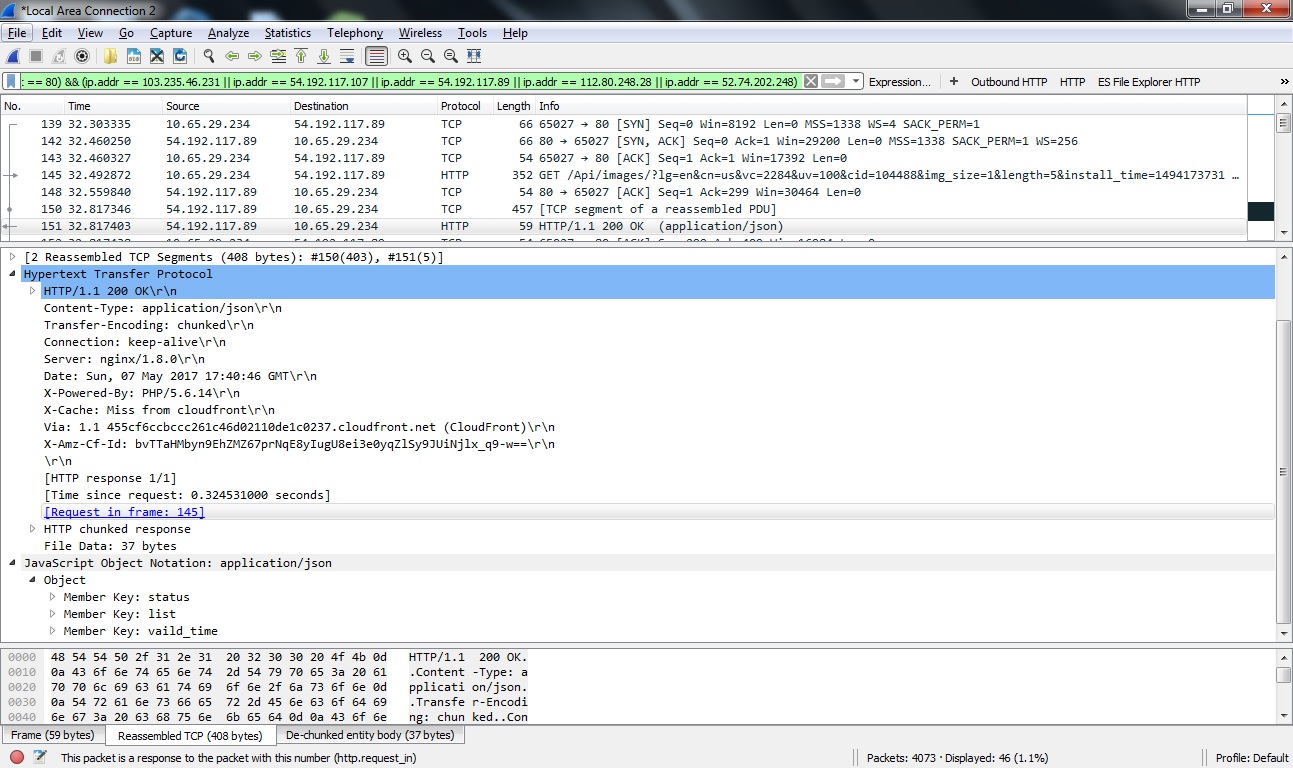1293x768 pixels.
Task: Expand the HTTP chunked response node
Action: (33, 529)
